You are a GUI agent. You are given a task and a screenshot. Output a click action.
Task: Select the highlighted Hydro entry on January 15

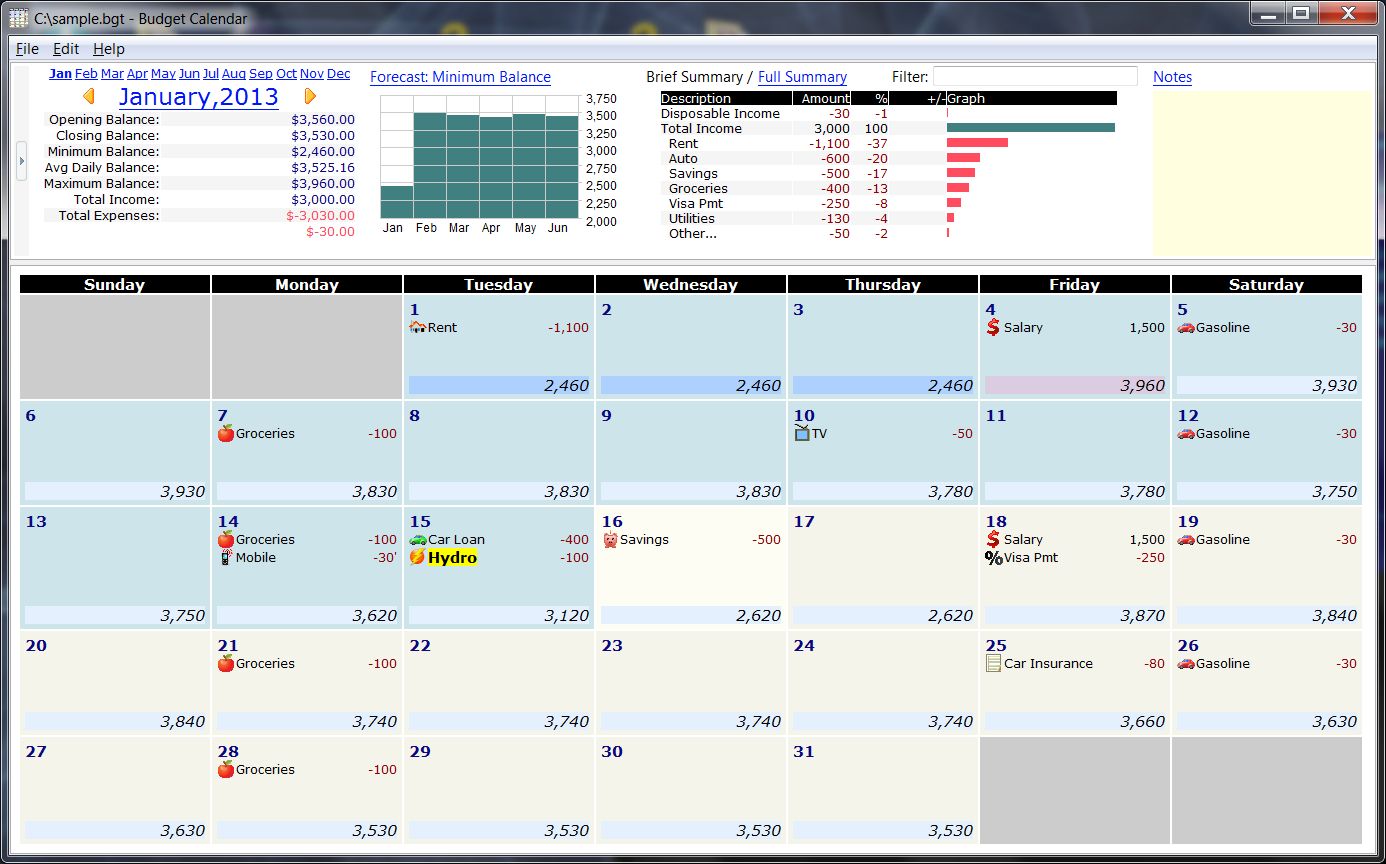[451, 557]
